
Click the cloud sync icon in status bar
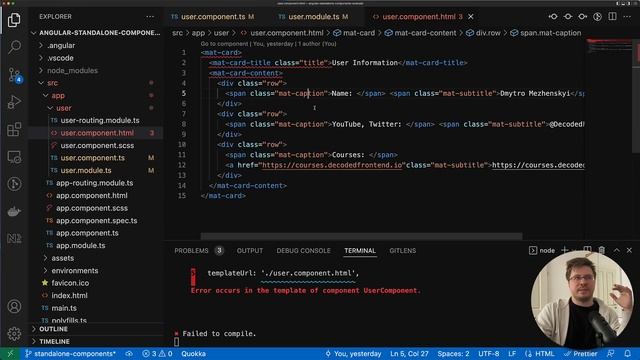(x=129, y=353)
